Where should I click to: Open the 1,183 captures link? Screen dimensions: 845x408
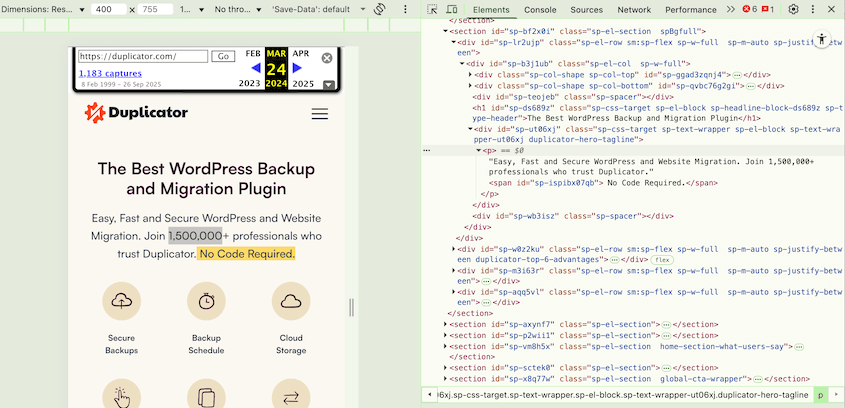click(110, 74)
